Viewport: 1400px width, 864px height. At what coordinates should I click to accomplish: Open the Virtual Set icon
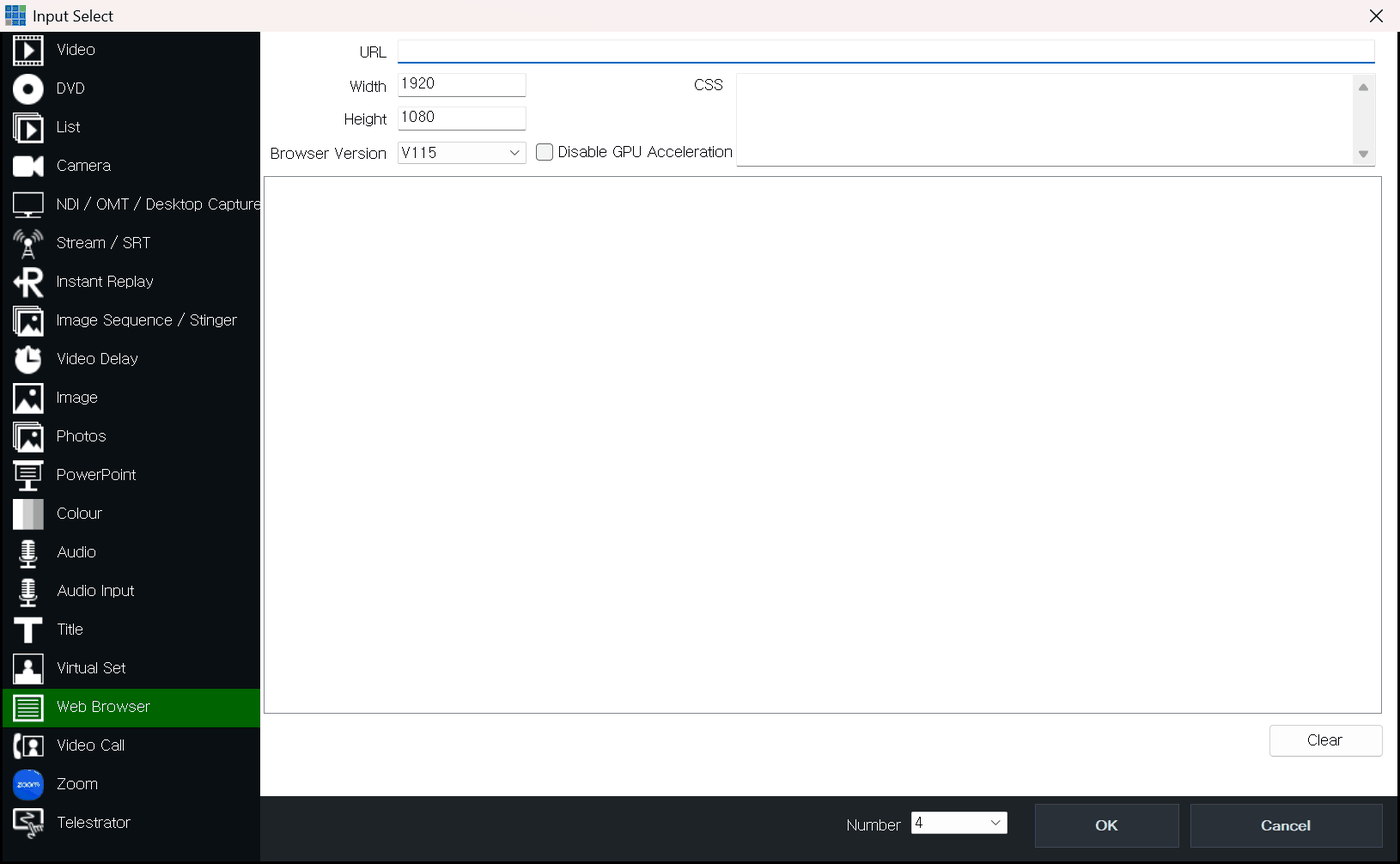tap(28, 669)
